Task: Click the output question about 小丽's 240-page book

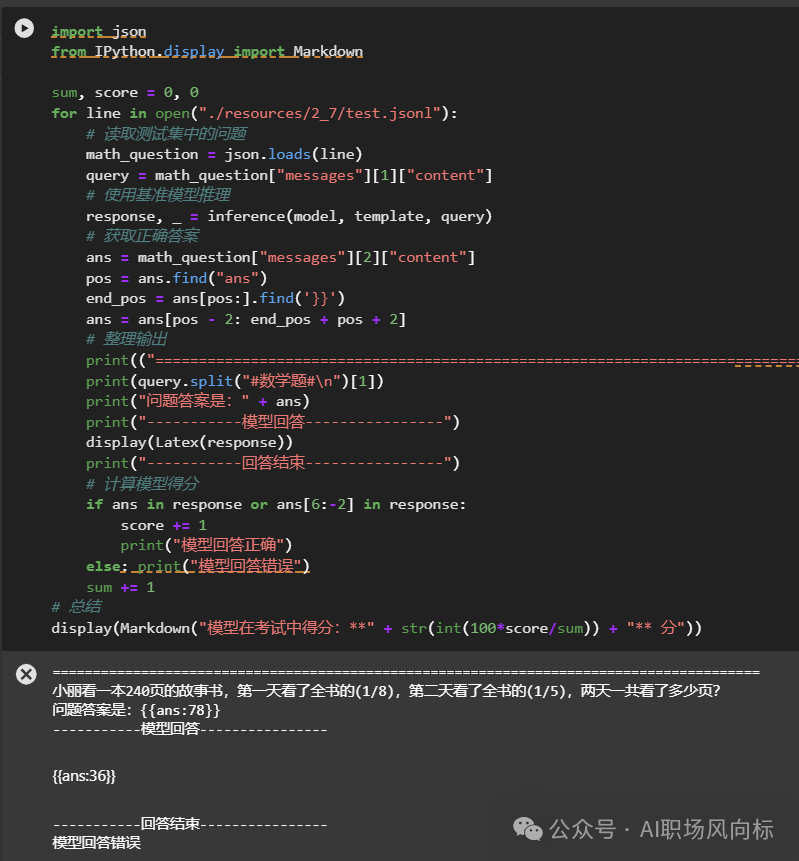Action: tap(386, 691)
